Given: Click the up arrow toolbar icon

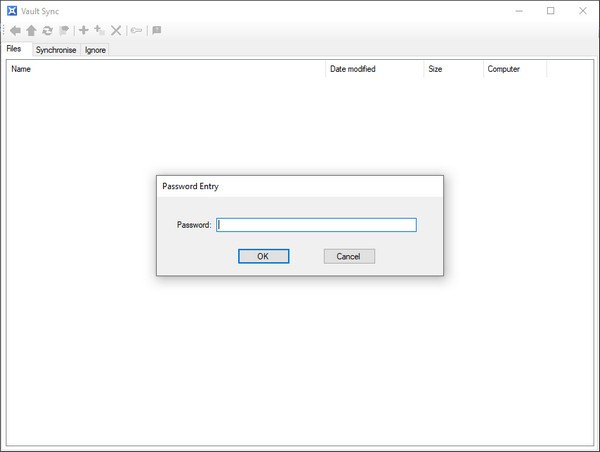Looking at the screenshot, I should 31,31.
